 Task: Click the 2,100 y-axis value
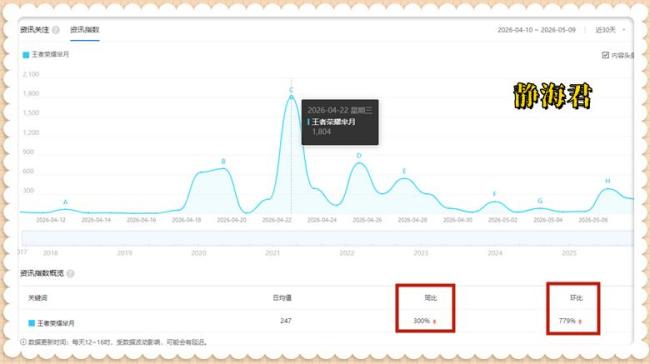(31, 75)
